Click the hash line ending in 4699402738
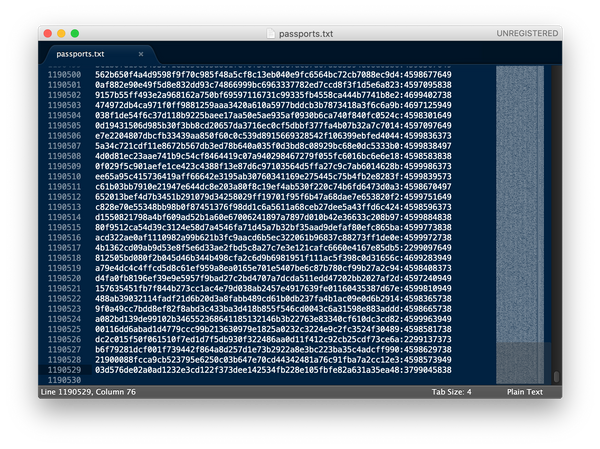This screenshot has width=600, height=449. [273, 95]
